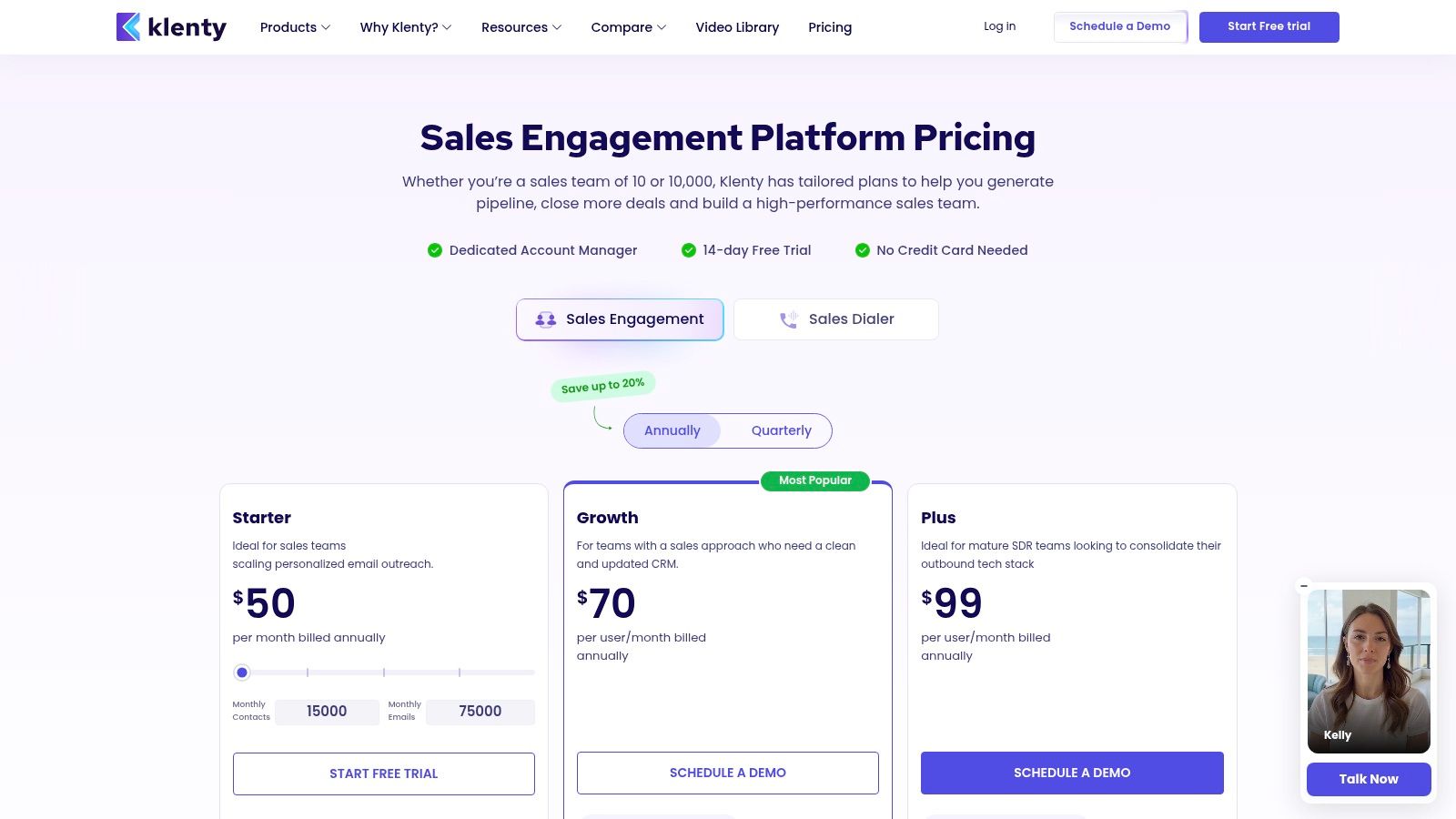
Task: Expand the Products menu
Action: click(x=295, y=27)
